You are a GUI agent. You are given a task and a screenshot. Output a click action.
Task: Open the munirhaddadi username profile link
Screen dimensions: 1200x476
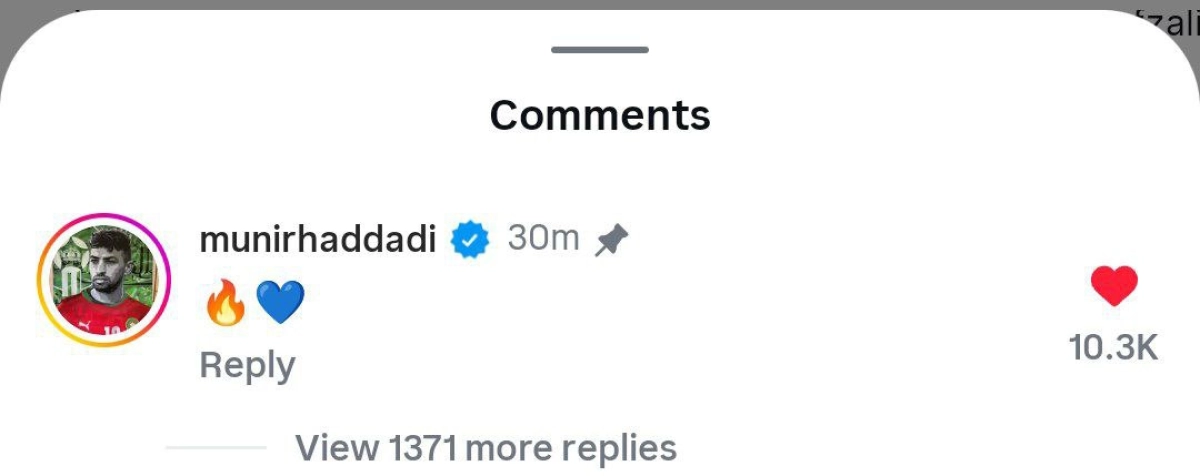tap(318, 240)
